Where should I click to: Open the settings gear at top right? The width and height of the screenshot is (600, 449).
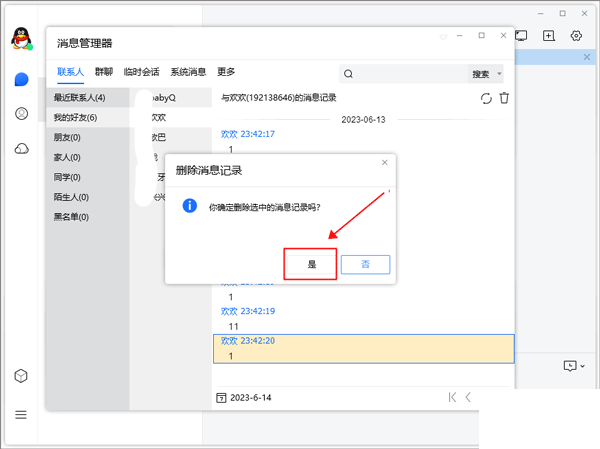click(576, 35)
